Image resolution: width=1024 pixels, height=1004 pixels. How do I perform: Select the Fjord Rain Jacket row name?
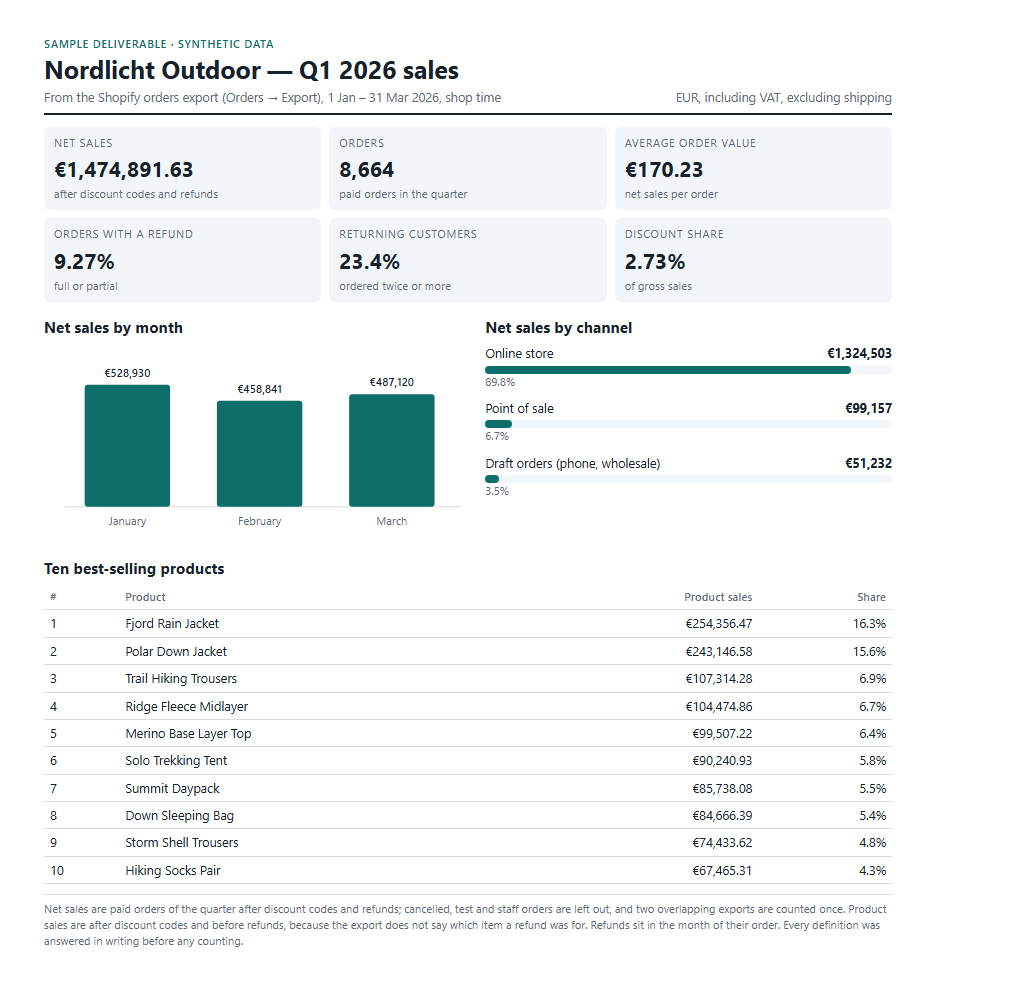[172, 624]
